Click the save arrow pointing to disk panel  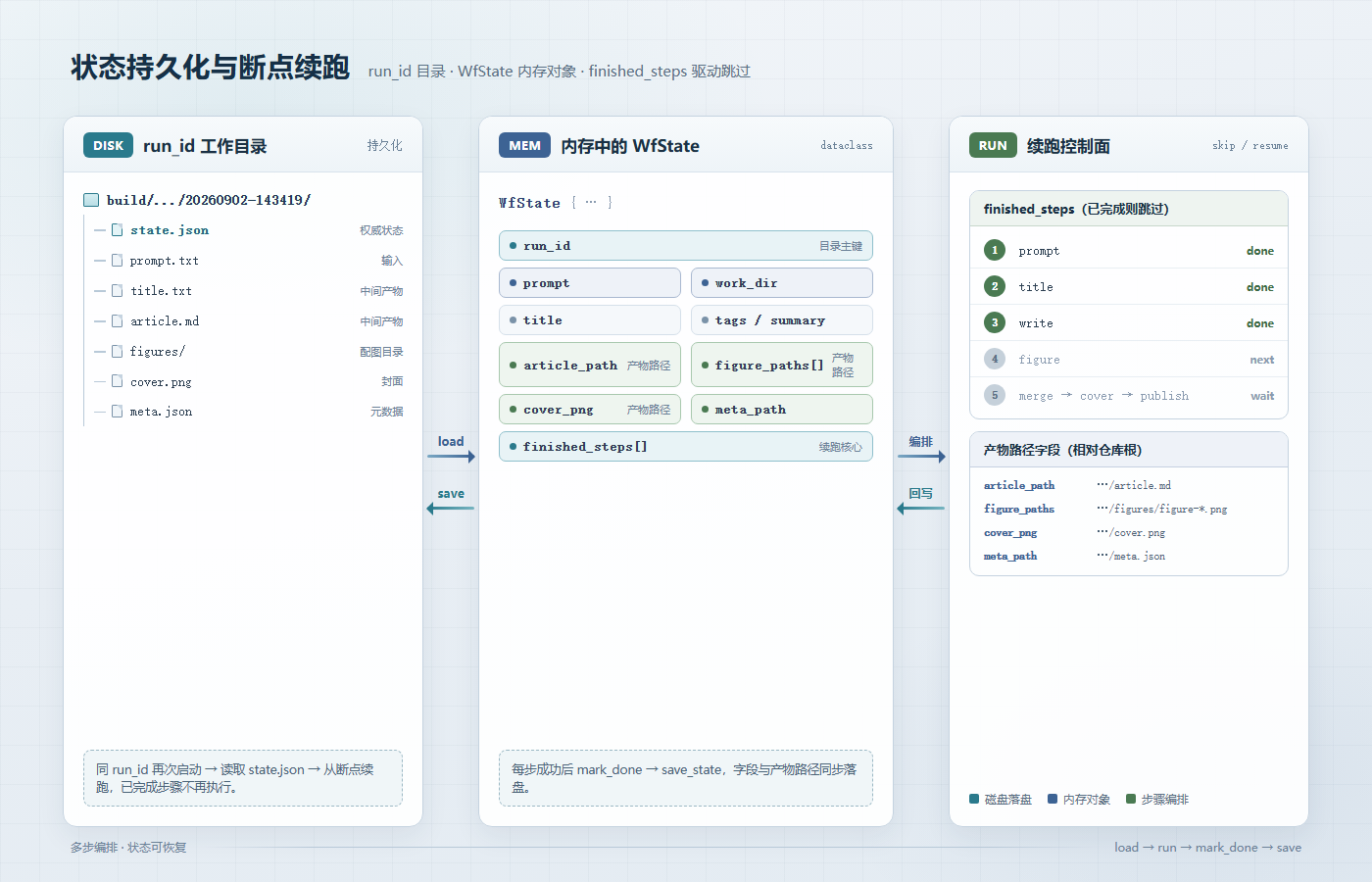[x=451, y=508]
